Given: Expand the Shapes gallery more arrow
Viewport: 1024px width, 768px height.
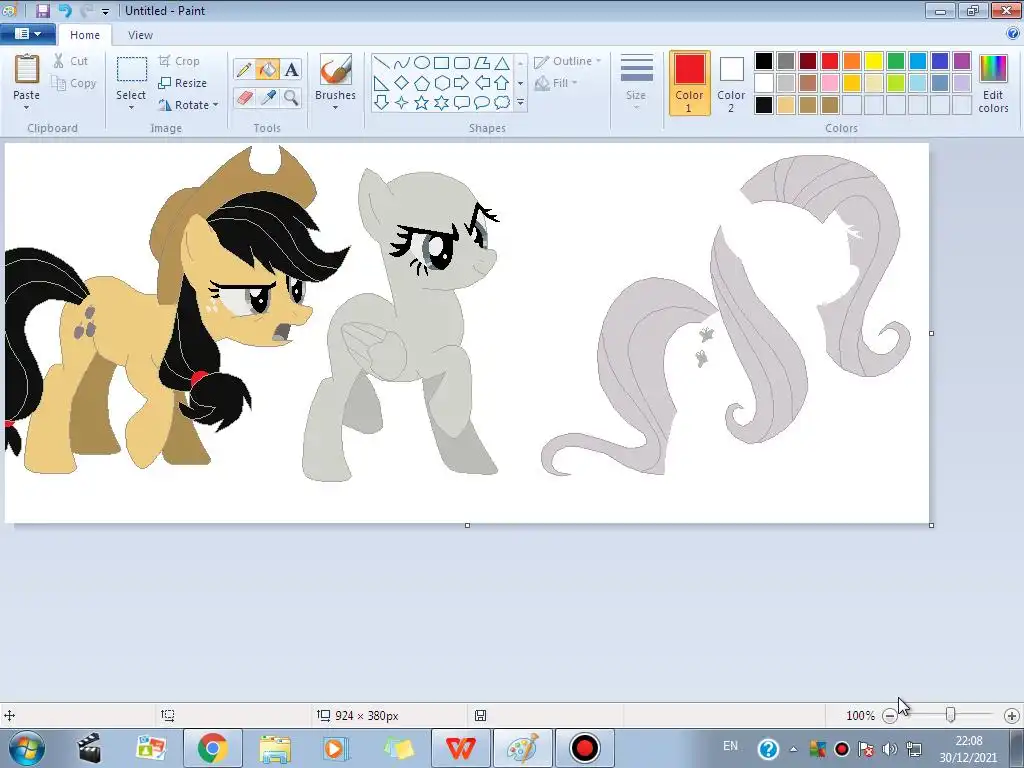Looking at the screenshot, I should [520, 103].
